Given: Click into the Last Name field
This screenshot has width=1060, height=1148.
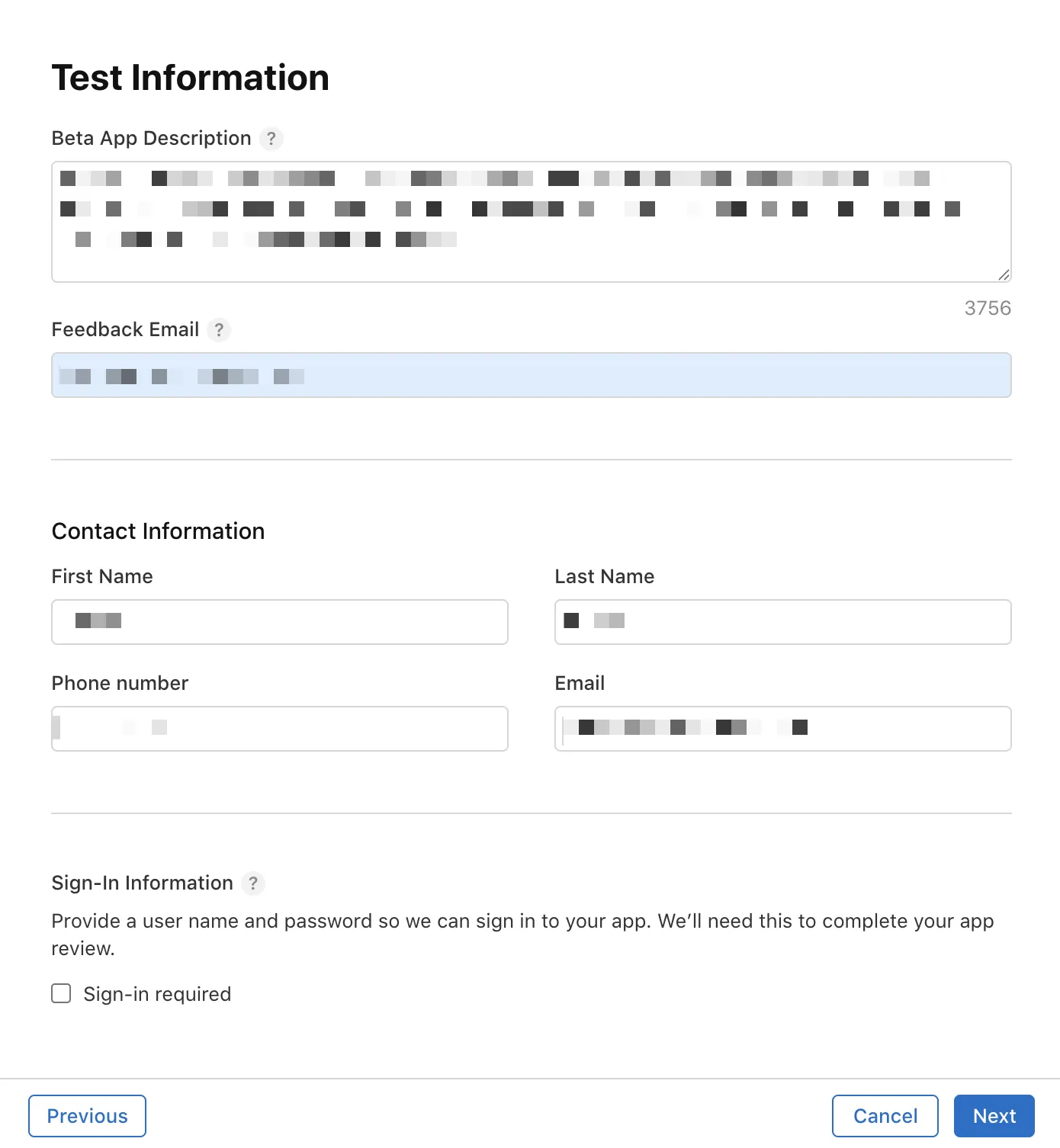Looking at the screenshot, I should coord(783,622).
